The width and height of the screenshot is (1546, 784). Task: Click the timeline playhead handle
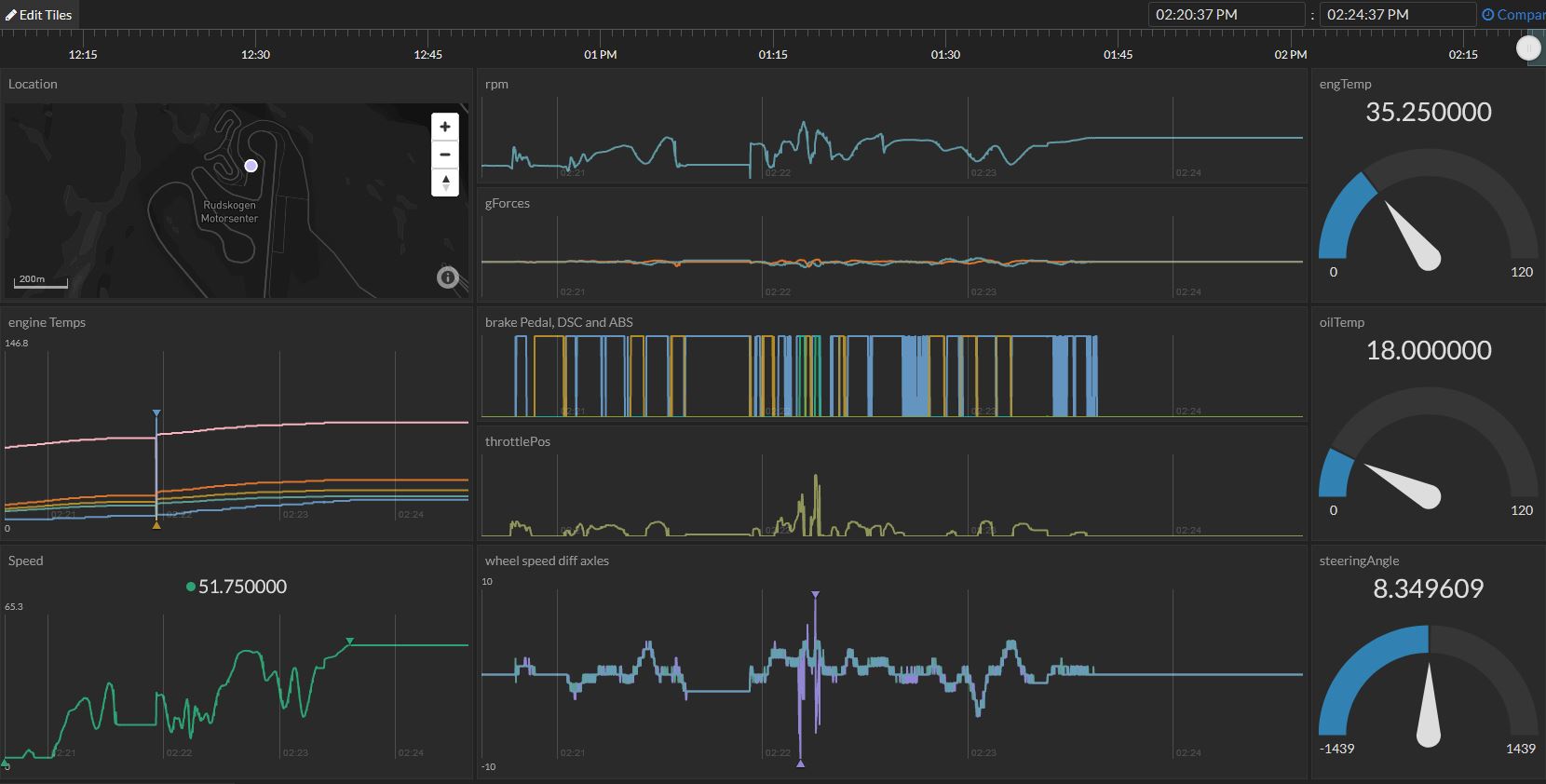click(x=1528, y=48)
